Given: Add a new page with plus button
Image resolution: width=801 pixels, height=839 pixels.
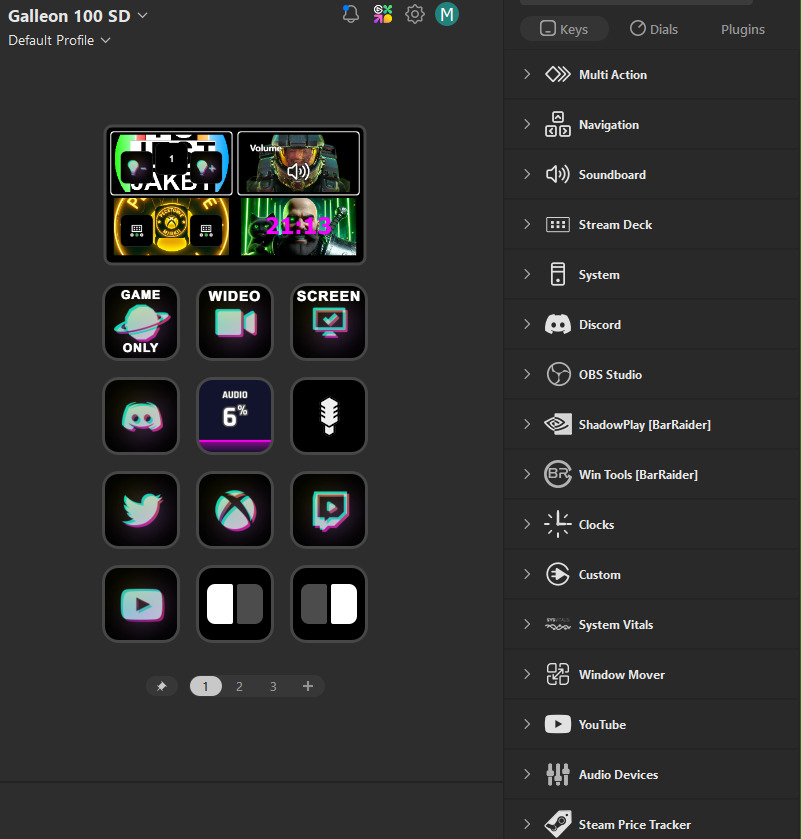Looking at the screenshot, I should tap(307, 686).
